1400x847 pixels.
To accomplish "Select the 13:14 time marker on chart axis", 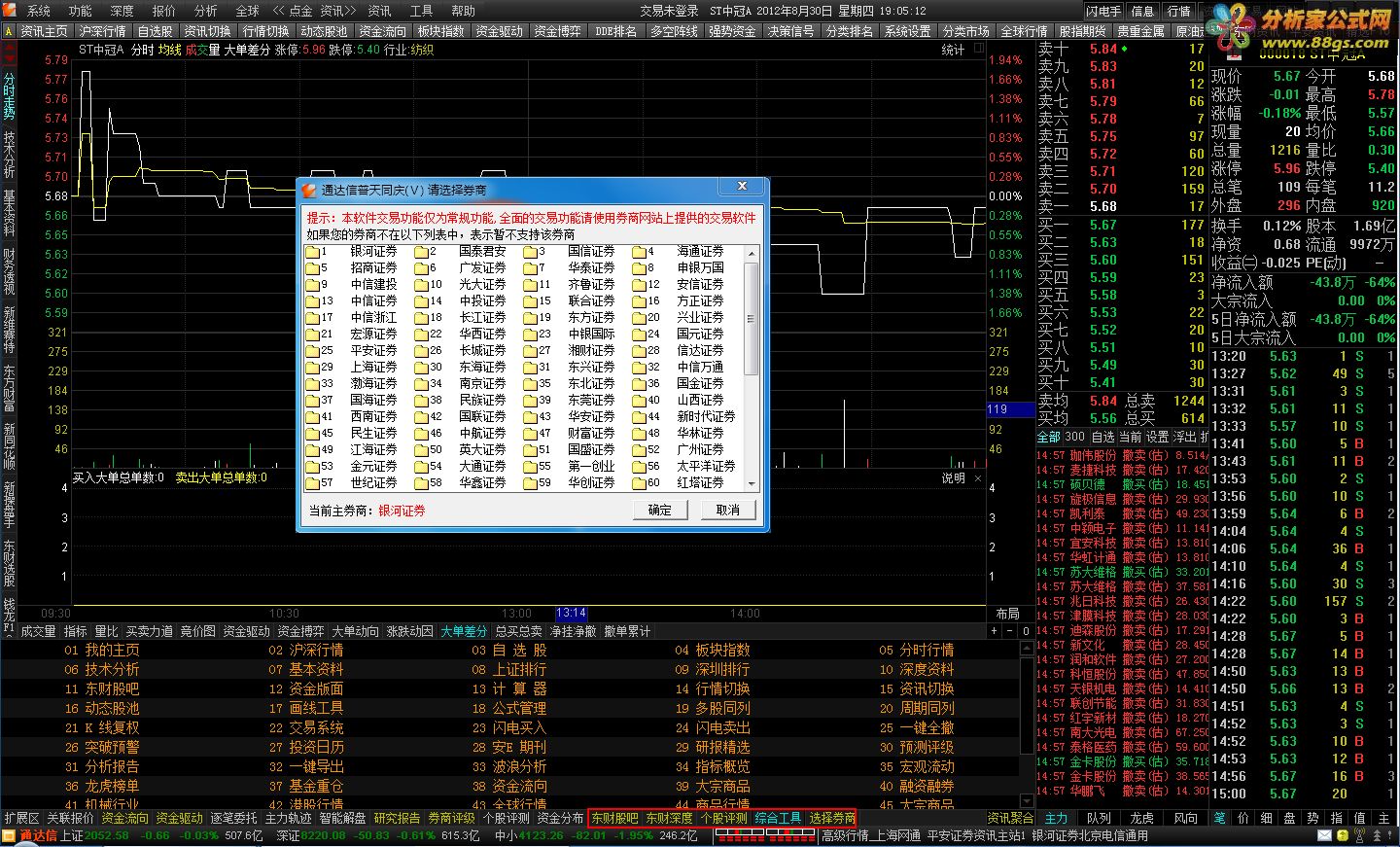I will point(571,613).
